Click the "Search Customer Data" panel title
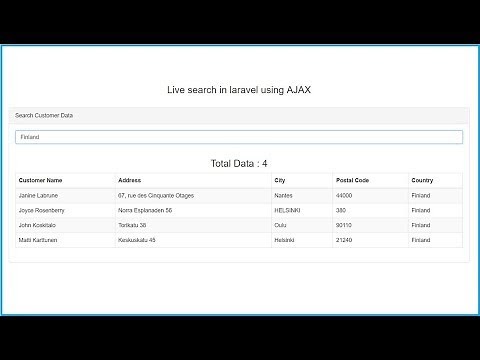The height and width of the screenshot is (360, 480). click(x=44, y=115)
